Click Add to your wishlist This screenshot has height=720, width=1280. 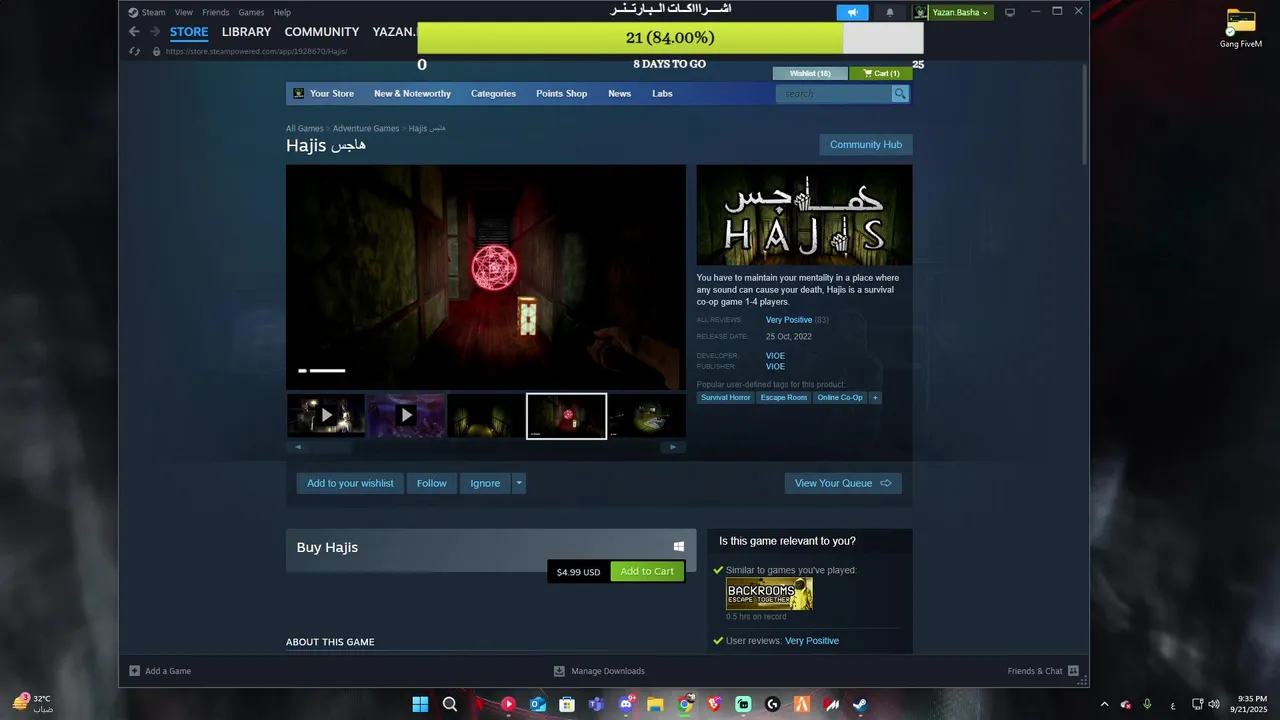[x=350, y=483]
